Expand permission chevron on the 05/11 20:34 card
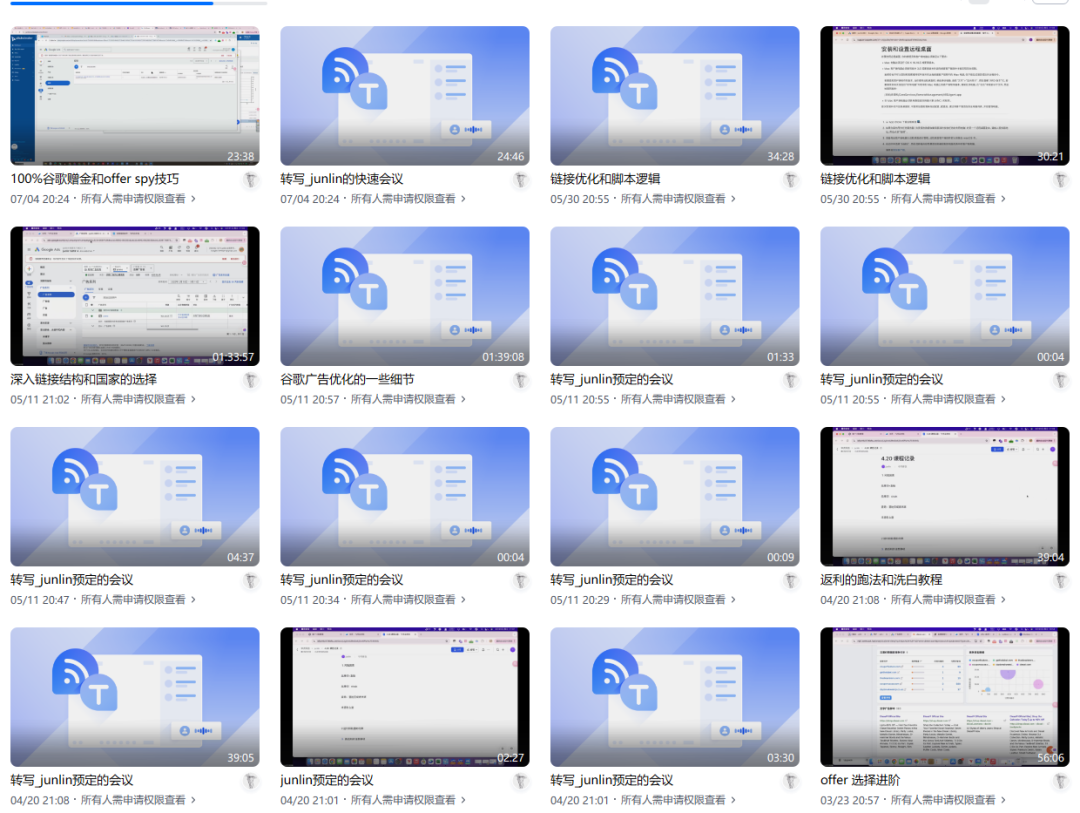Image resolution: width=1080 pixels, height=813 pixels. (464, 599)
